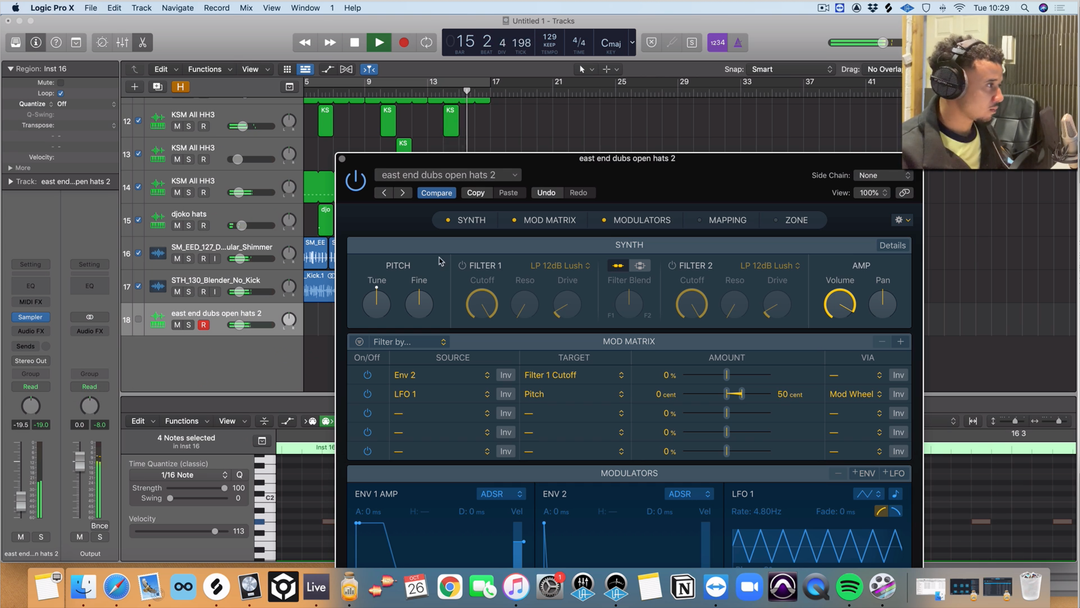
Task: Click the Details button in Synth section
Action: click(x=892, y=245)
